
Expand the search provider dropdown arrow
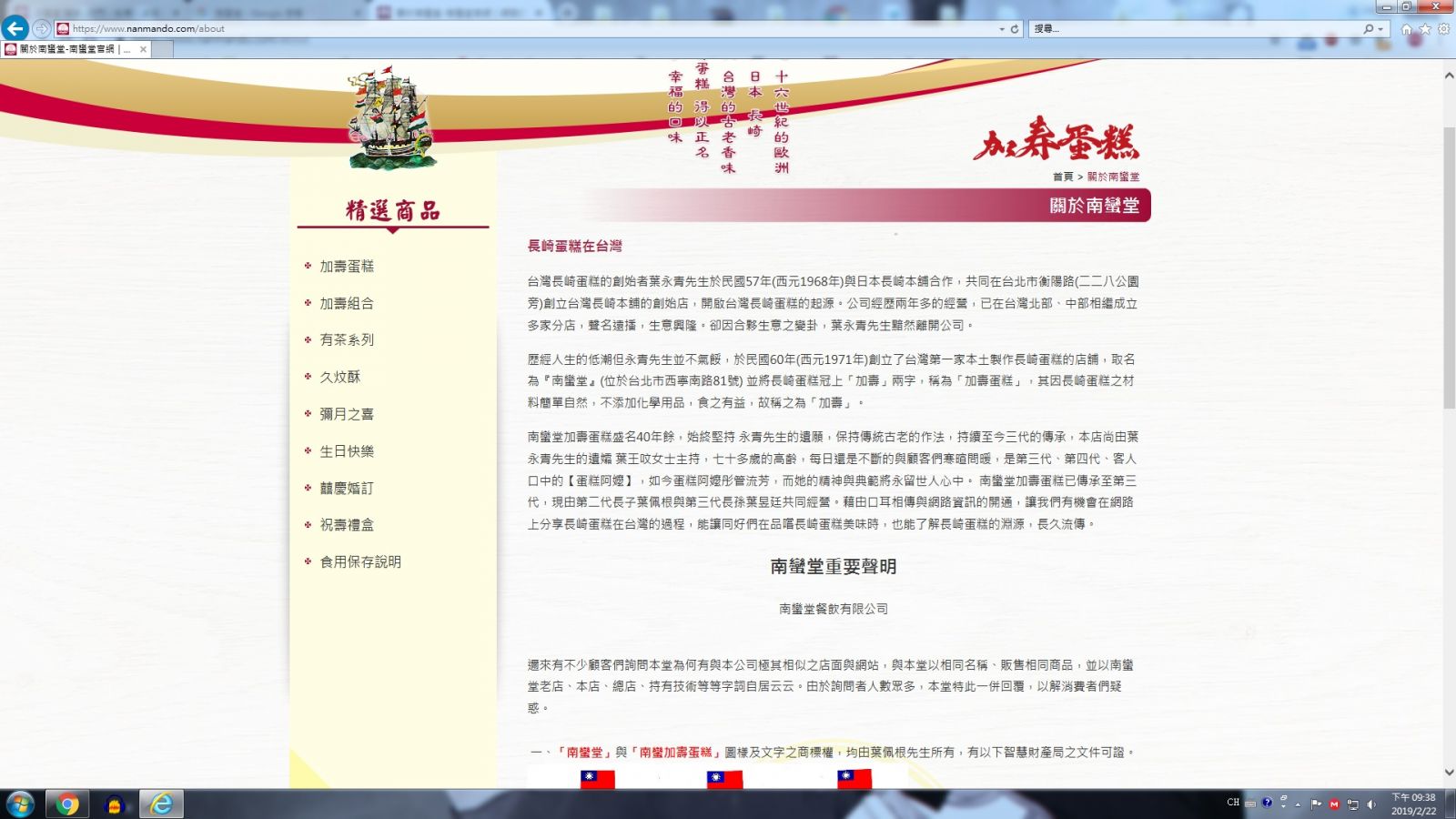(1380, 29)
